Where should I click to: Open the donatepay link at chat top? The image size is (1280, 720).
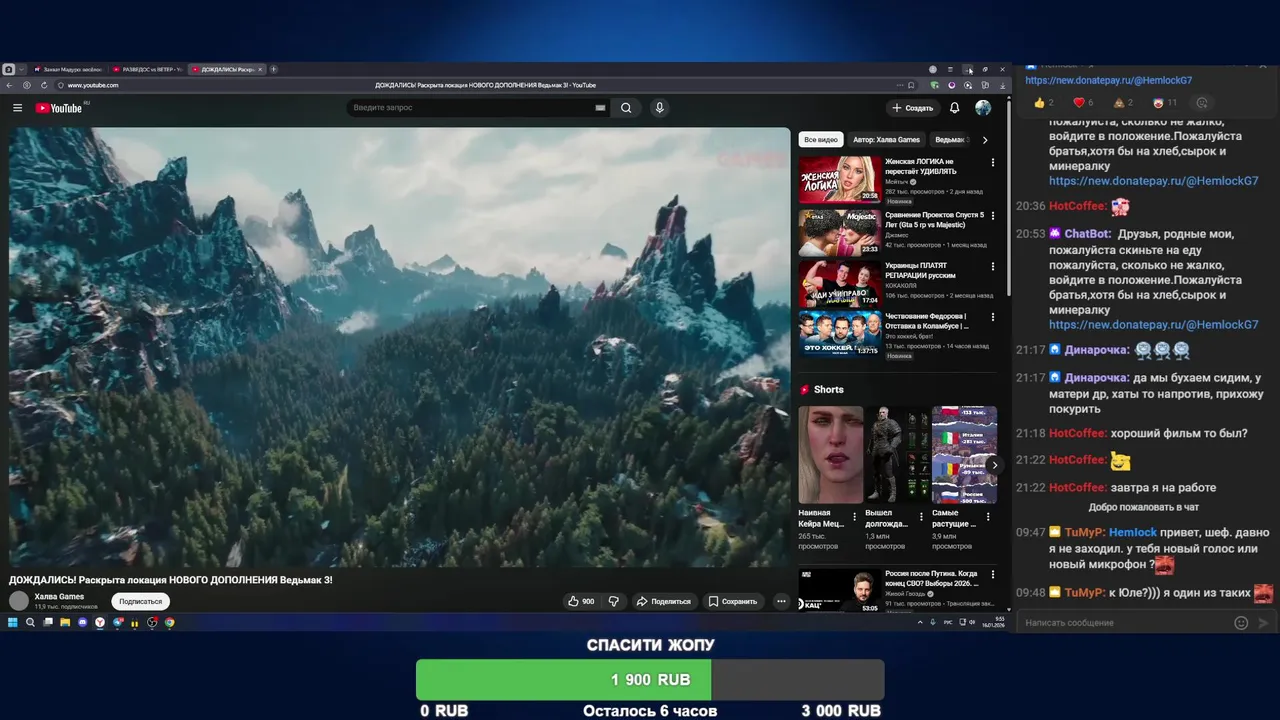[x=1108, y=80]
